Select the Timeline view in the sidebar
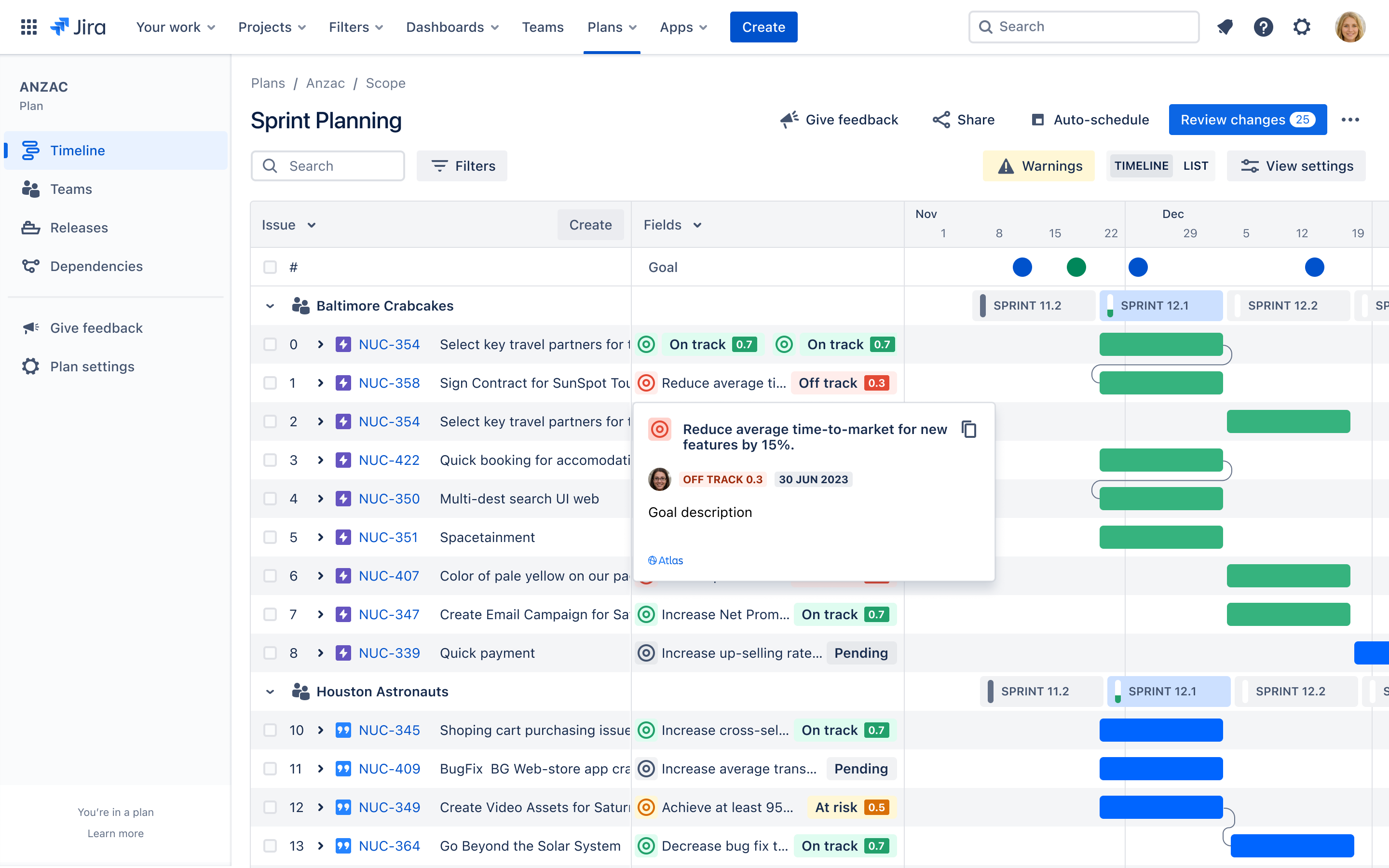The width and height of the screenshot is (1389, 868). (x=77, y=150)
